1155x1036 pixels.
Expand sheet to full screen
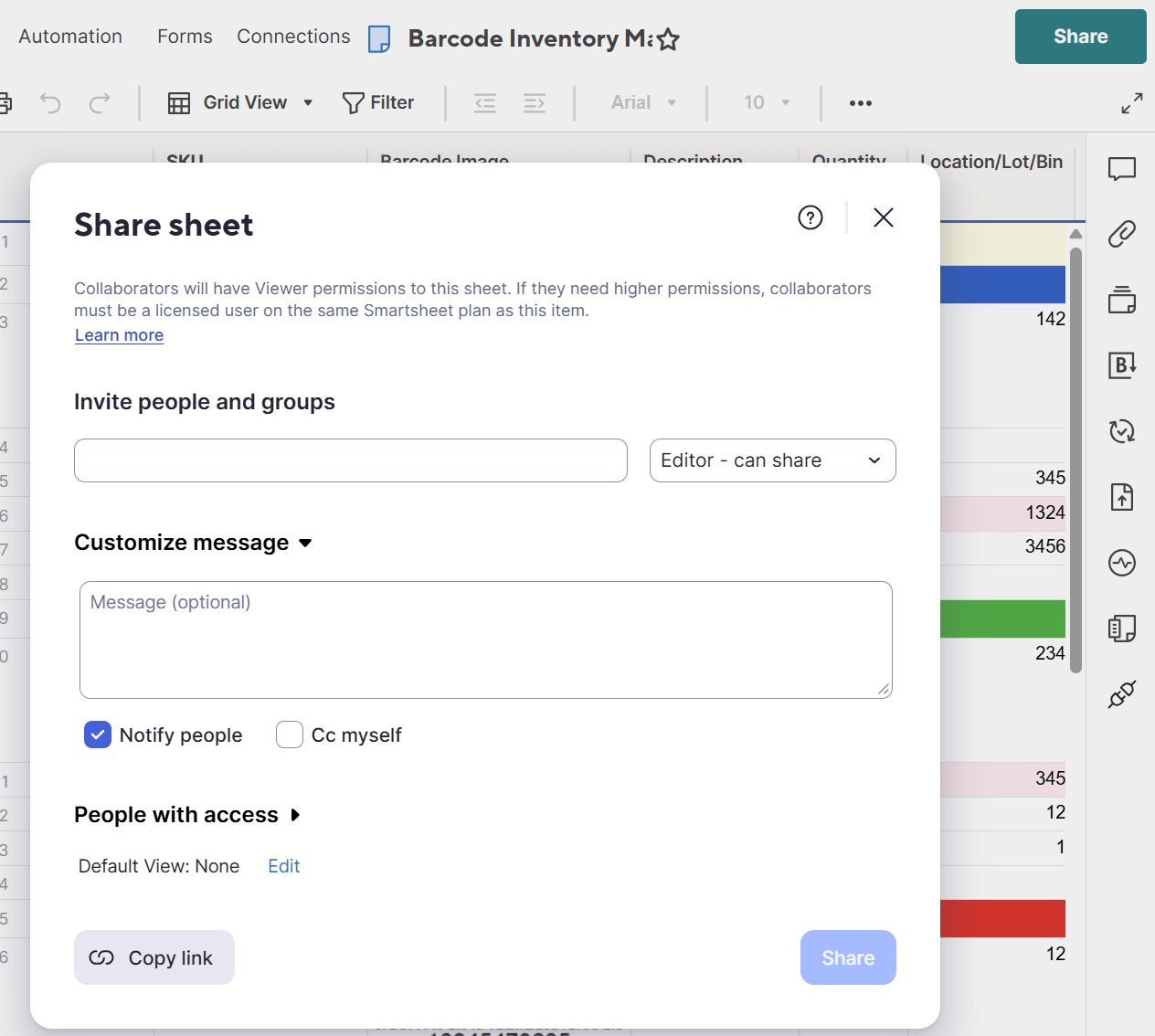(1131, 103)
